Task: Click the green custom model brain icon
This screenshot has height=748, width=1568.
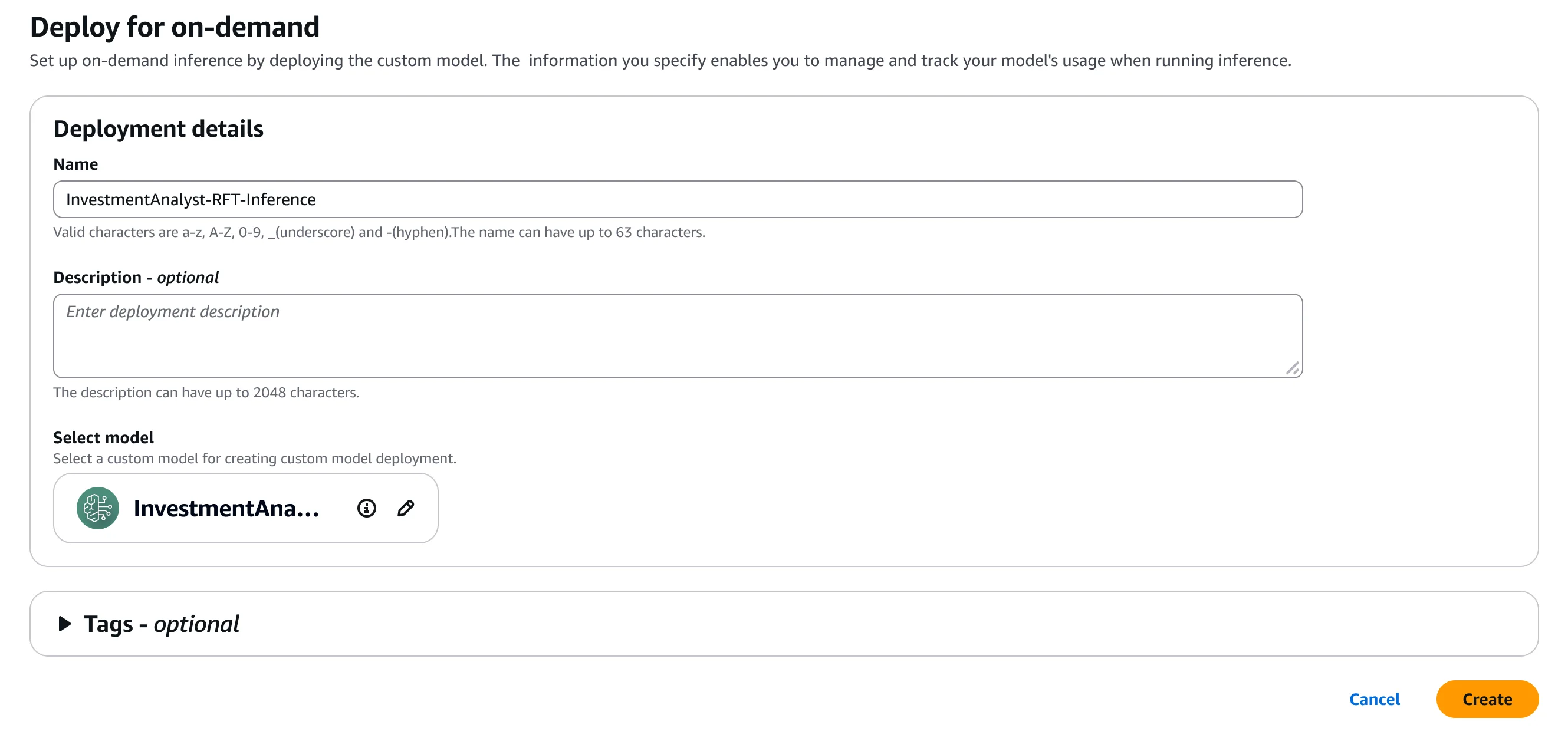Action: click(x=97, y=508)
